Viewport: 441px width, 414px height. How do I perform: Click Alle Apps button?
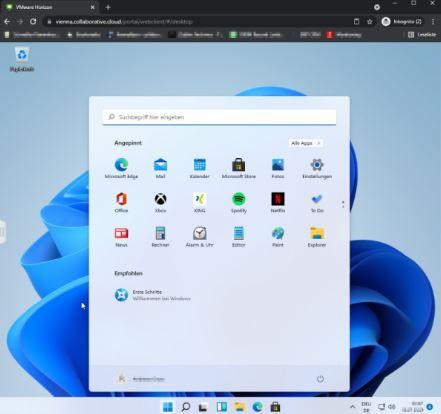point(306,143)
